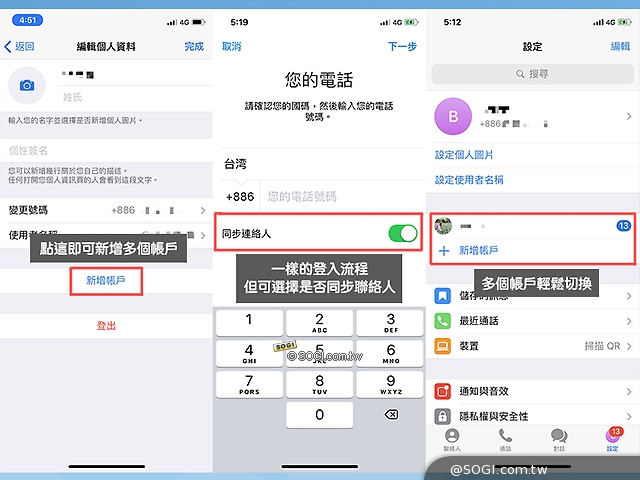Tap 新增帳戶 in edit profile screen
The height and width of the screenshot is (480, 640).
[x=106, y=281]
